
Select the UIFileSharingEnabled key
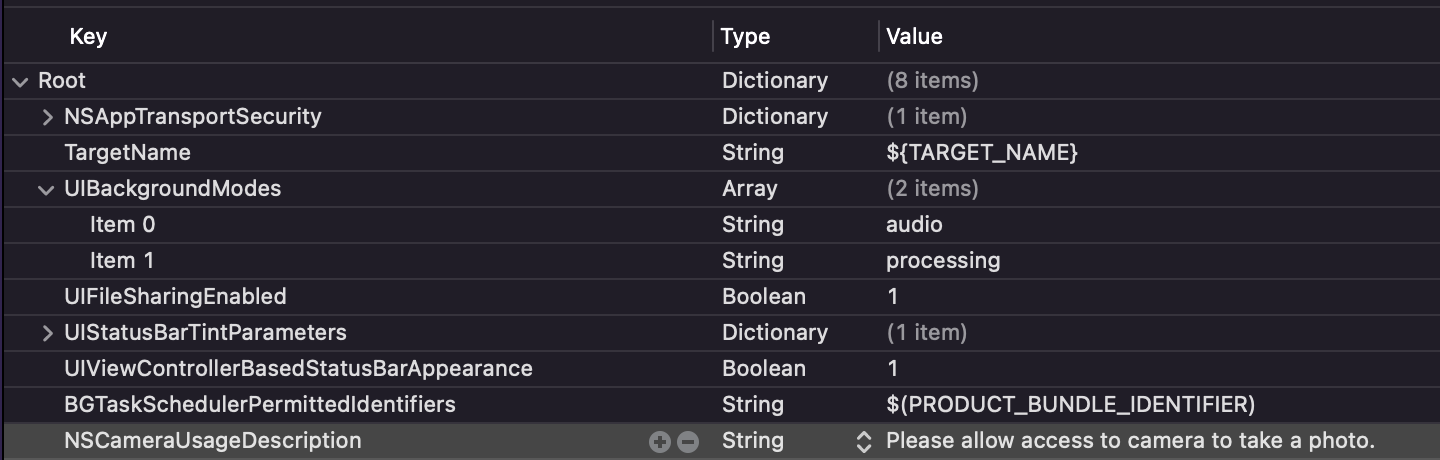tap(175, 297)
